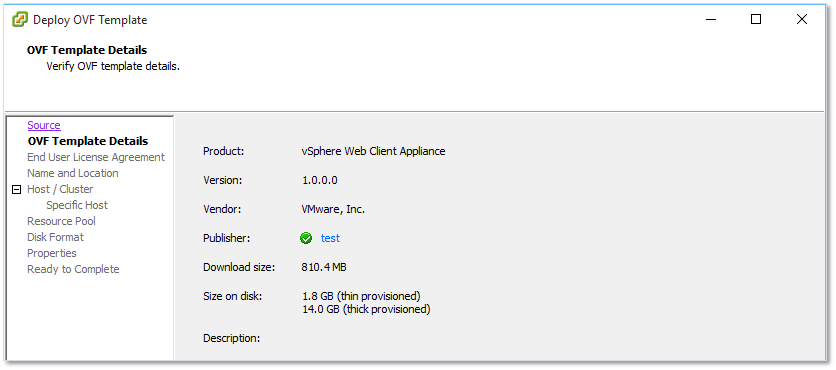Click the thick provisioned size text

(x=366, y=309)
